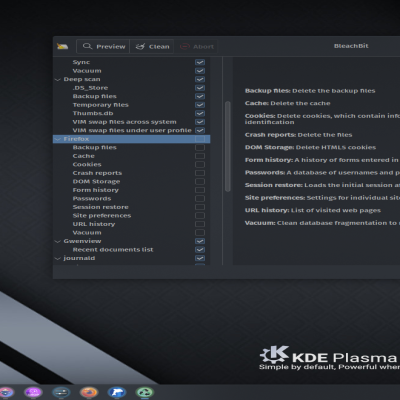Select the Session restore tree row
Viewport: 400px width, 400px height.
pos(132,207)
